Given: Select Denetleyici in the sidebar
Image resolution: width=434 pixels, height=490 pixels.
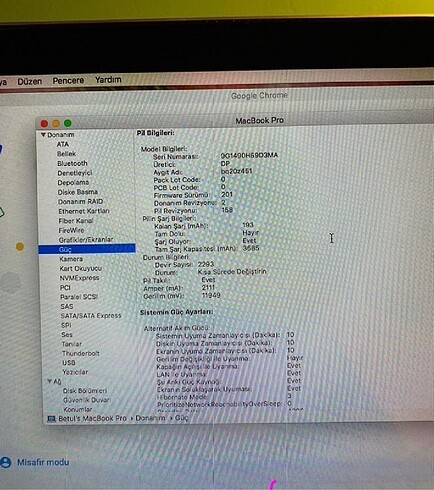Looking at the screenshot, I should pyautogui.click(x=75, y=173).
